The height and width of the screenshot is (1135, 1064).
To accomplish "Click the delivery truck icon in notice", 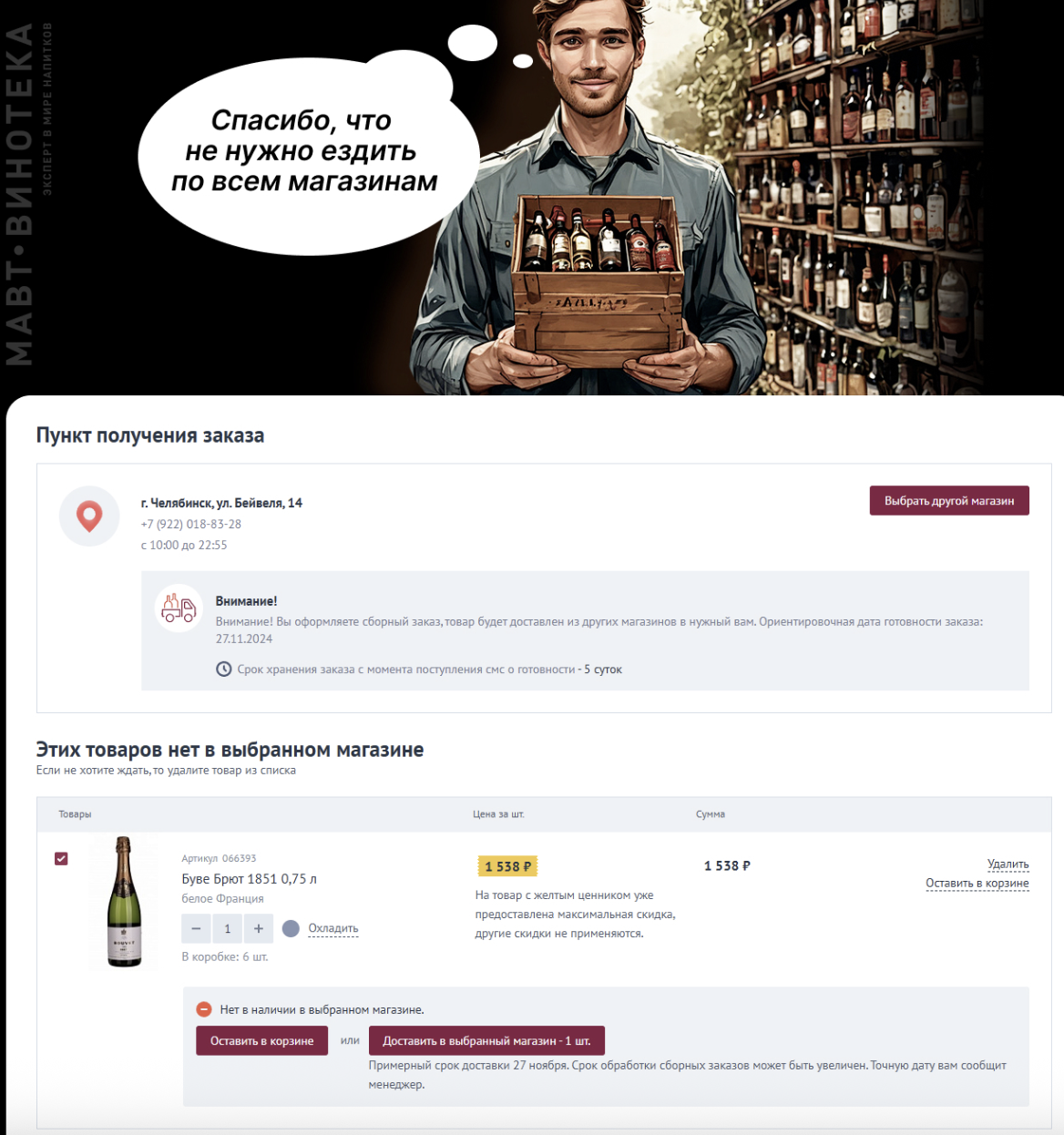I will (179, 608).
